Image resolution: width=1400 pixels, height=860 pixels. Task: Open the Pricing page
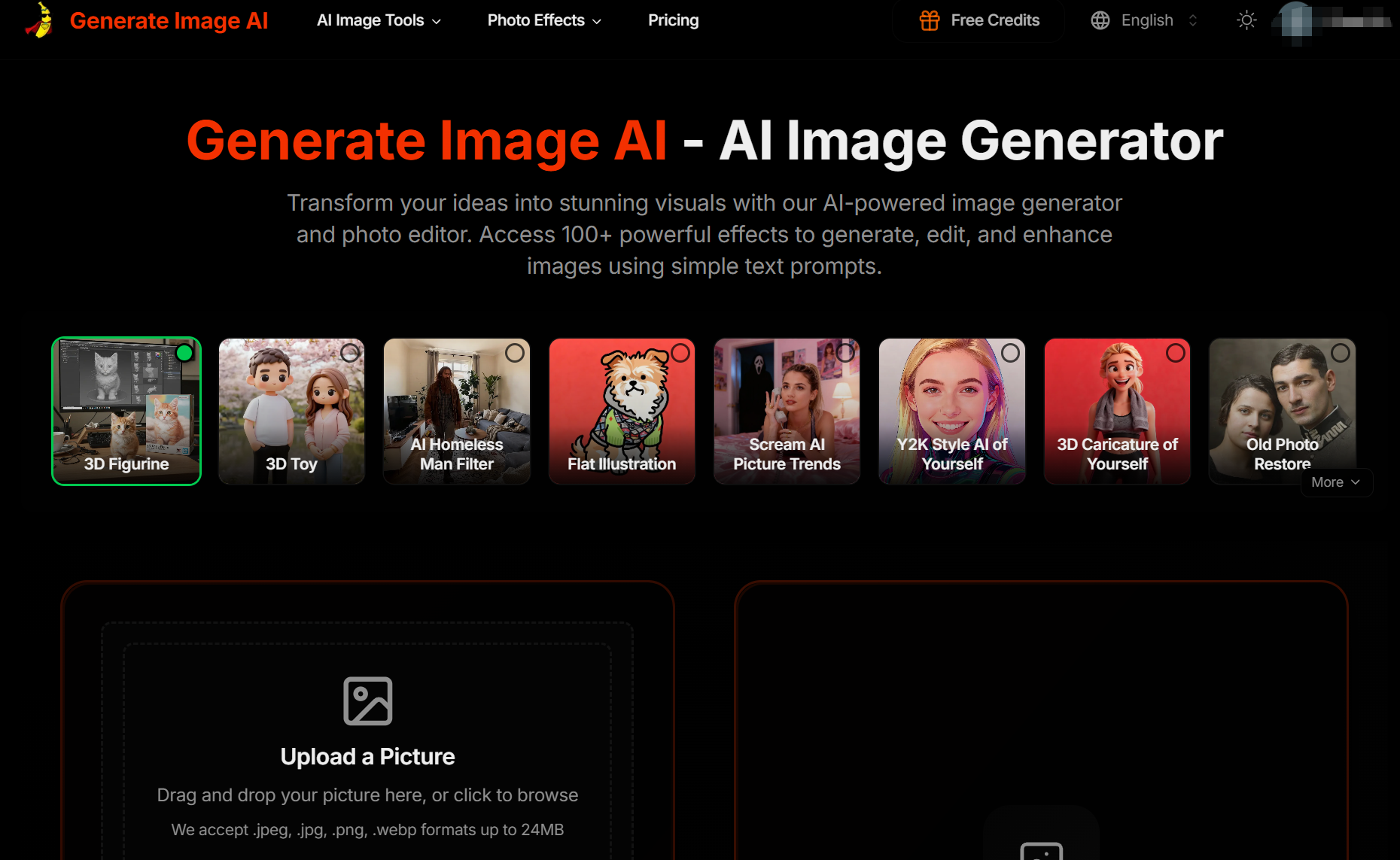point(674,20)
